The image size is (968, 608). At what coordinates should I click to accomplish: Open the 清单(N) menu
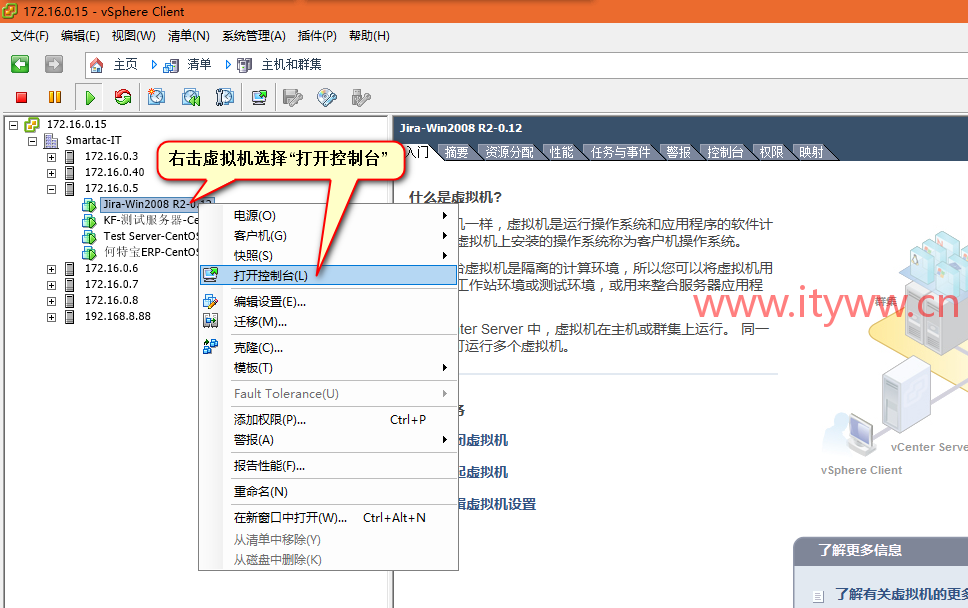click(189, 36)
